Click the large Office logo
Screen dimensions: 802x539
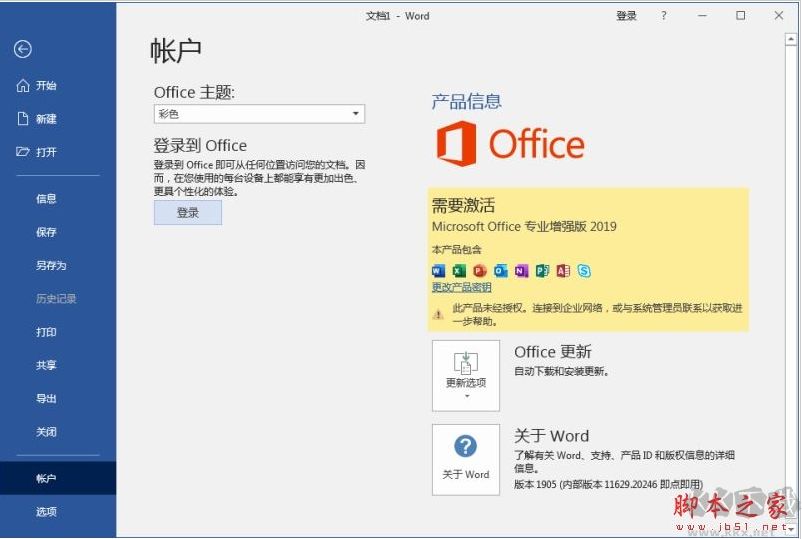click(510, 144)
